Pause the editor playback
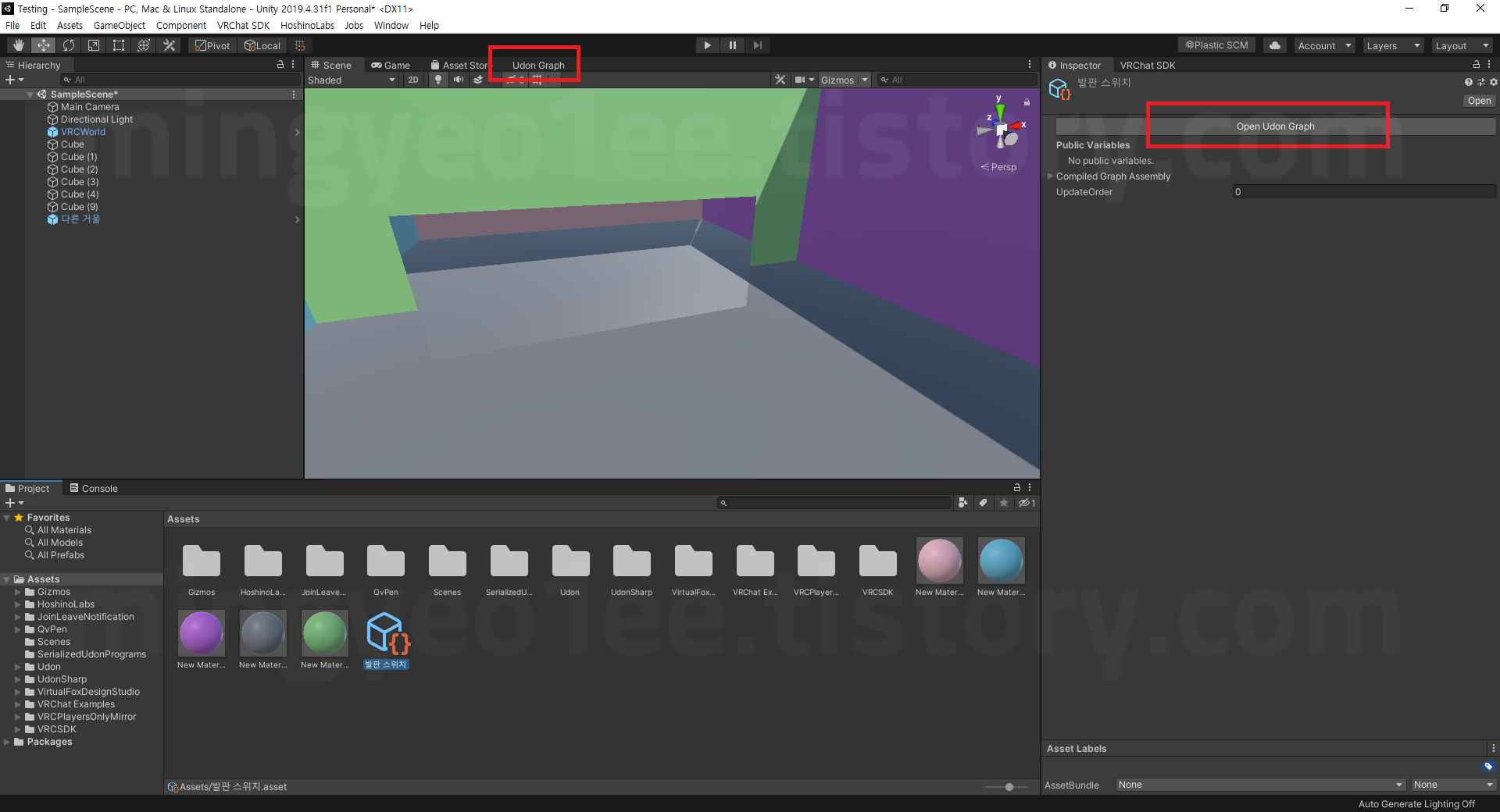This screenshot has height=812, width=1500. pyautogui.click(x=733, y=45)
